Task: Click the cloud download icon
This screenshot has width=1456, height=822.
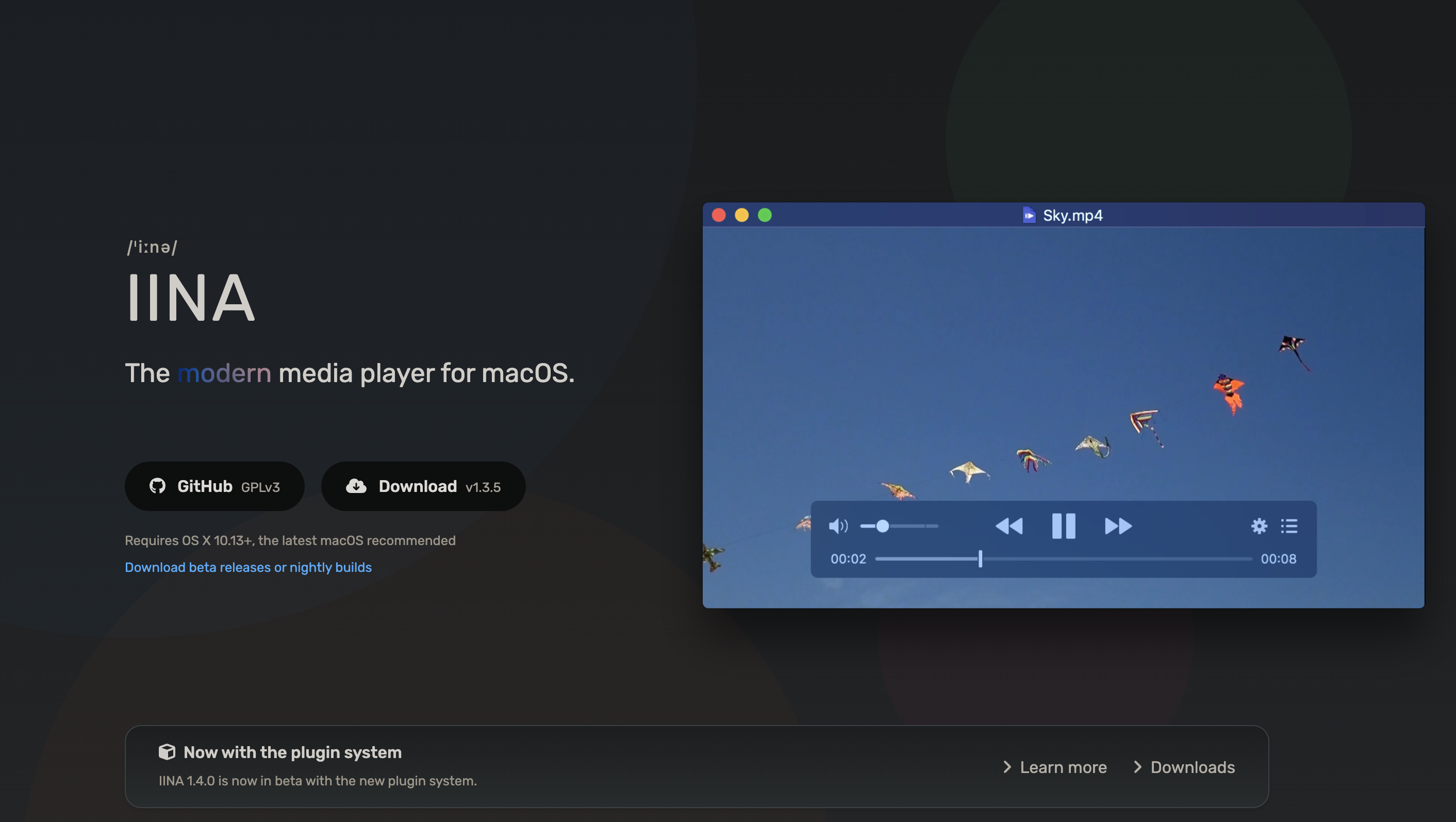Action: tap(356, 486)
